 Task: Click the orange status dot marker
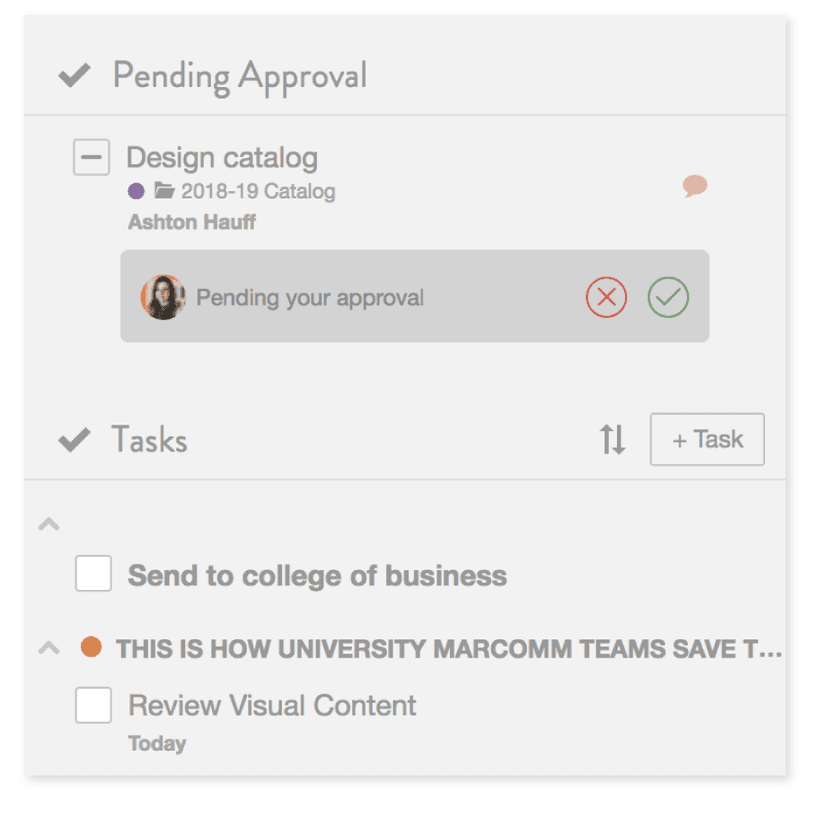91,647
